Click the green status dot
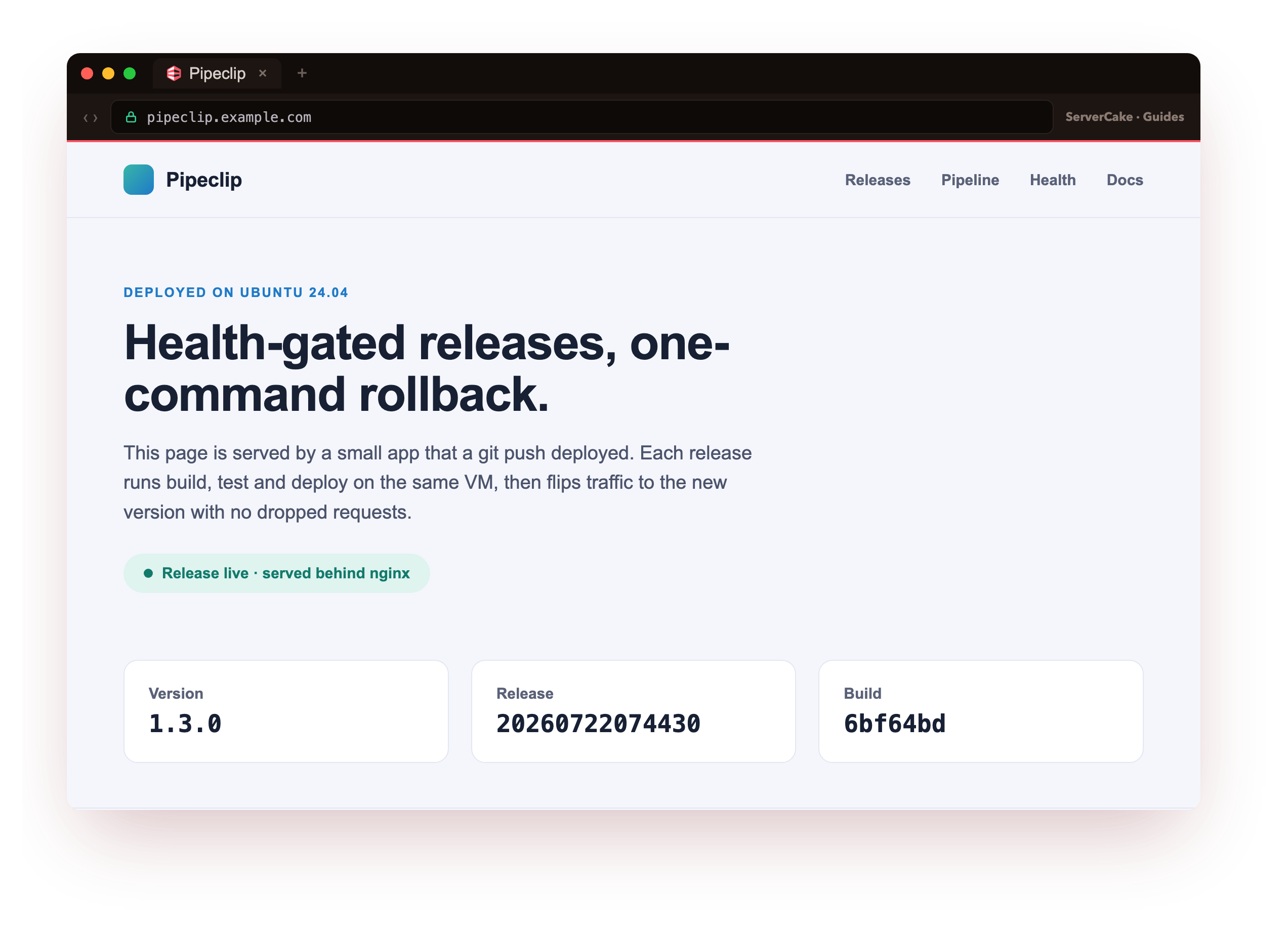This screenshot has height=932, width=1288. click(149, 574)
